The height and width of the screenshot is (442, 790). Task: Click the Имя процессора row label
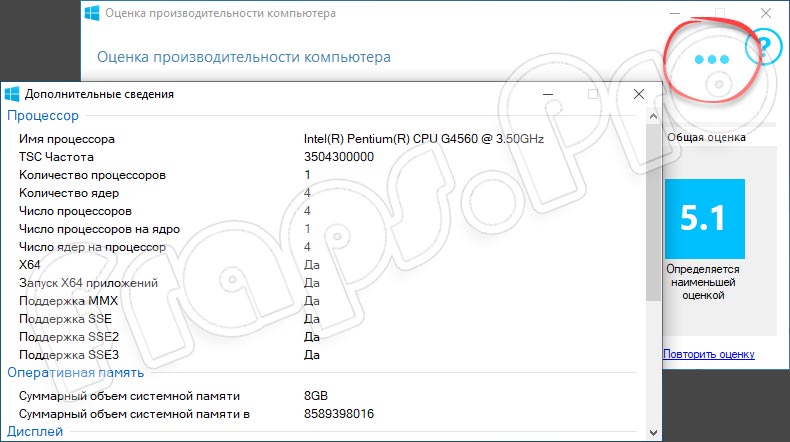[67, 139]
